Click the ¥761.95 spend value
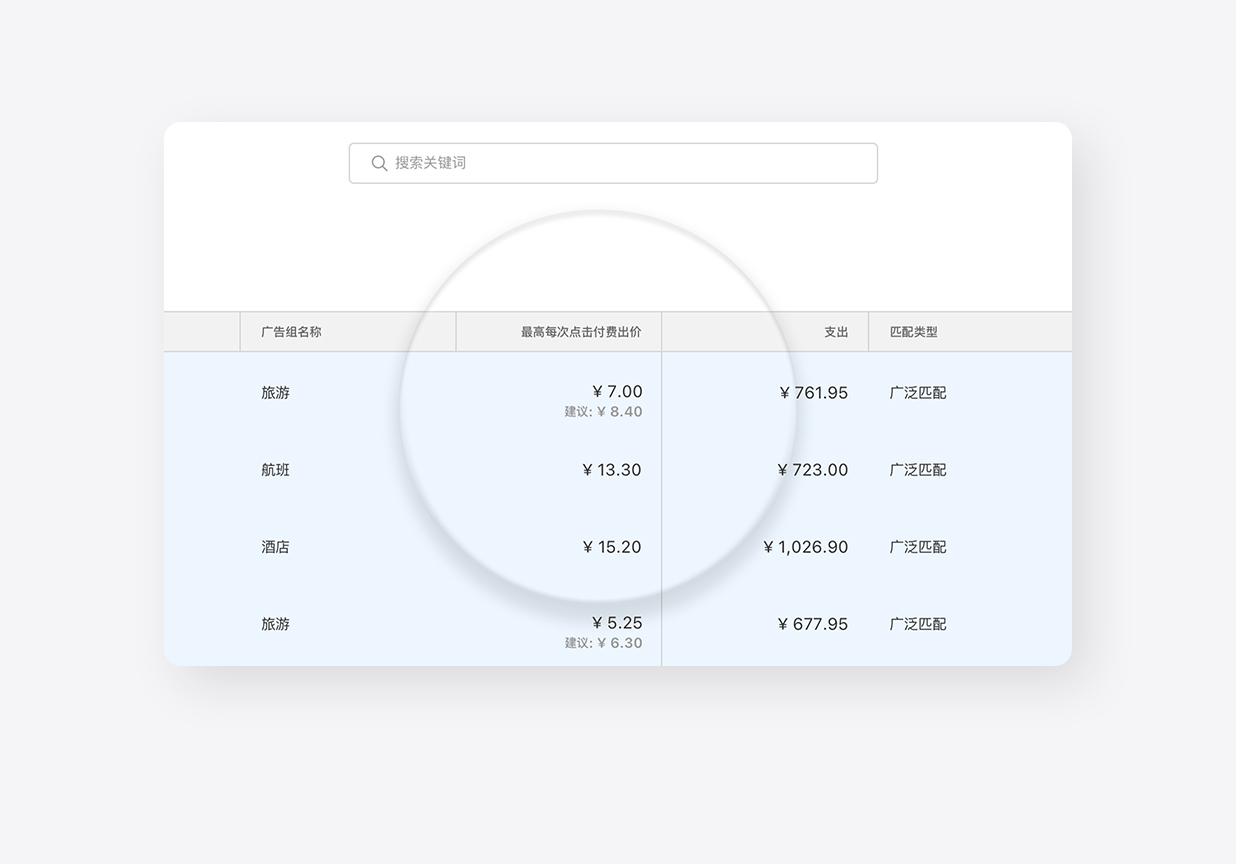Image resolution: width=1236 pixels, height=864 pixels. coord(814,393)
